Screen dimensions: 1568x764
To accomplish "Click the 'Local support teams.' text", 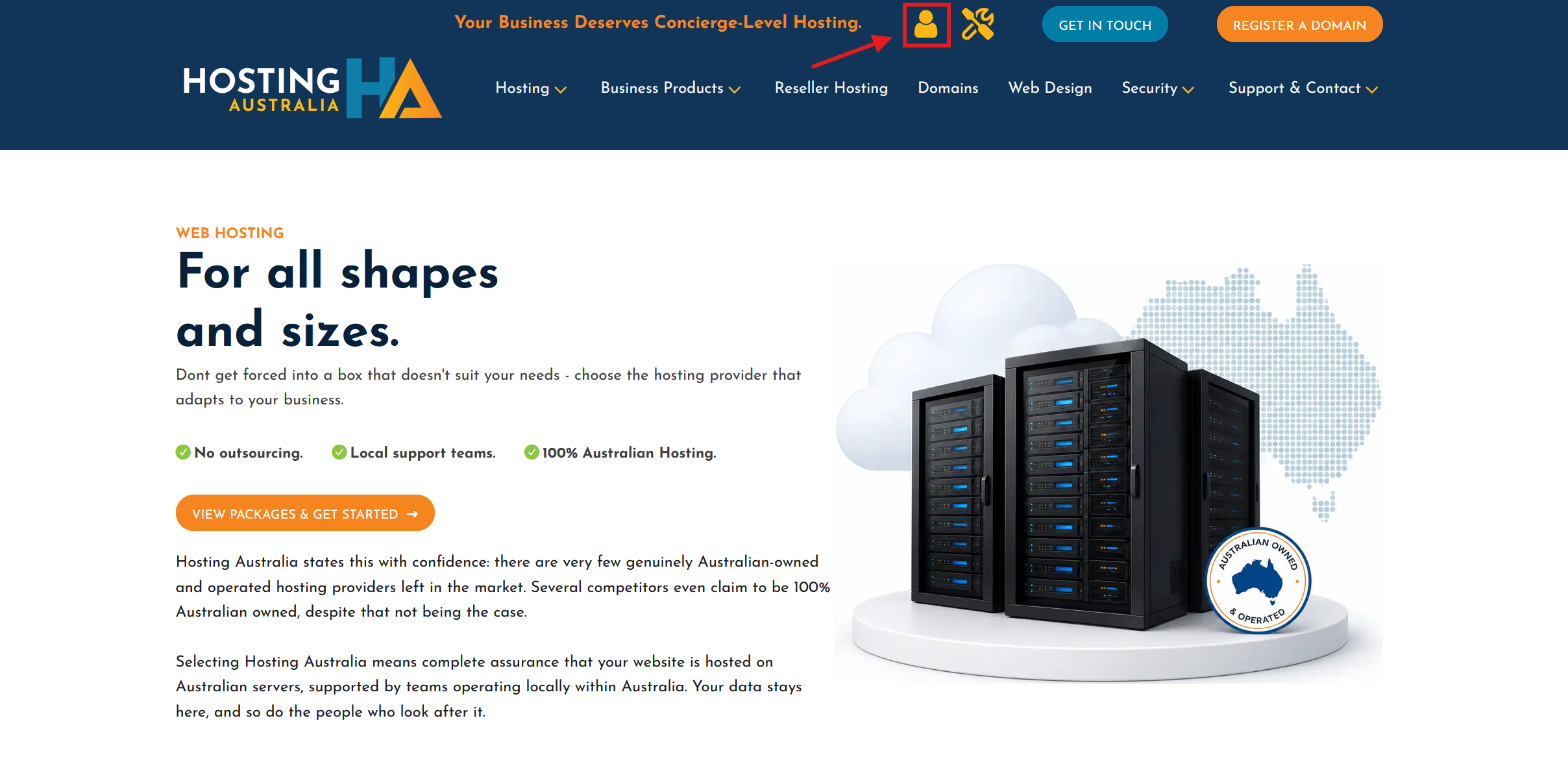I will pyautogui.click(x=423, y=452).
